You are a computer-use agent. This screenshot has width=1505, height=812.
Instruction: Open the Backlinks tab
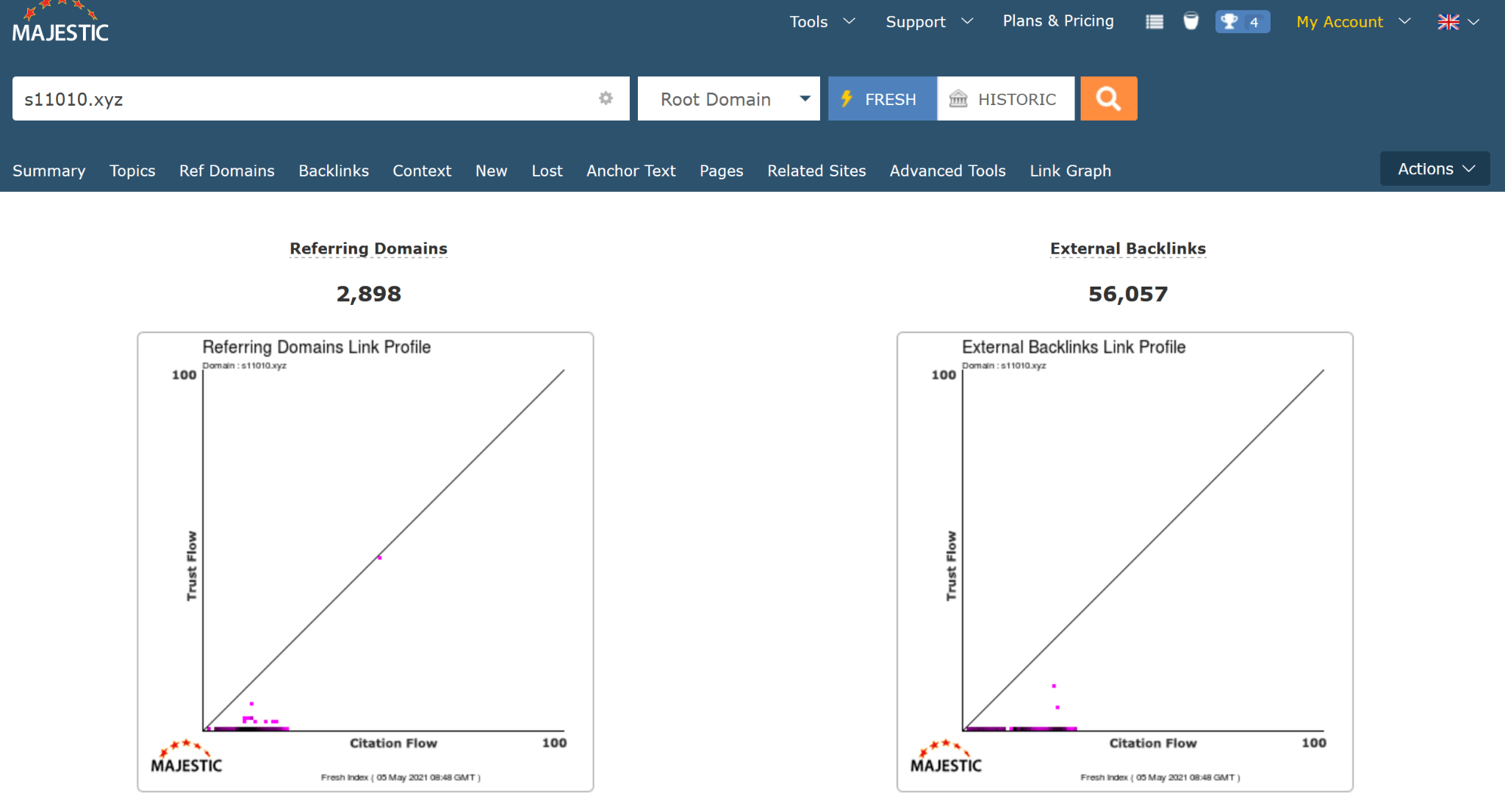click(334, 170)
